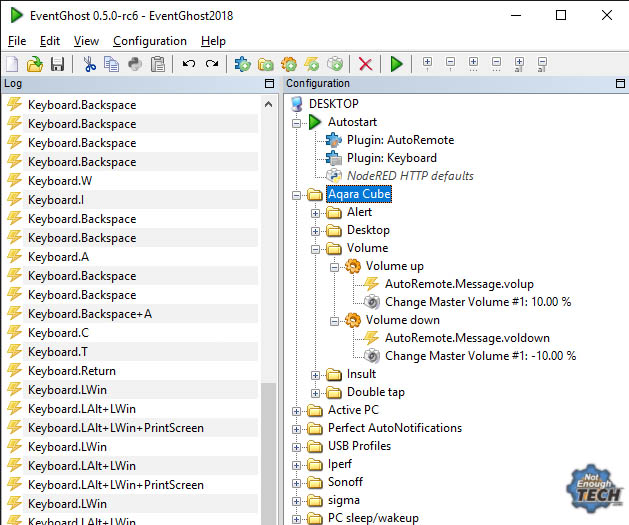This screenshot has height=525, width=629.
Task: Collapse the Volume up macro
Action: 335,266
